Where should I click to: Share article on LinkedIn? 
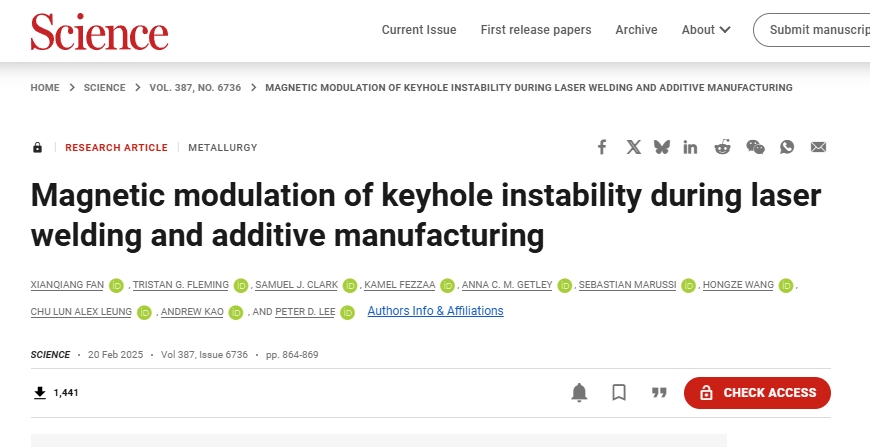tap(690, 147)
